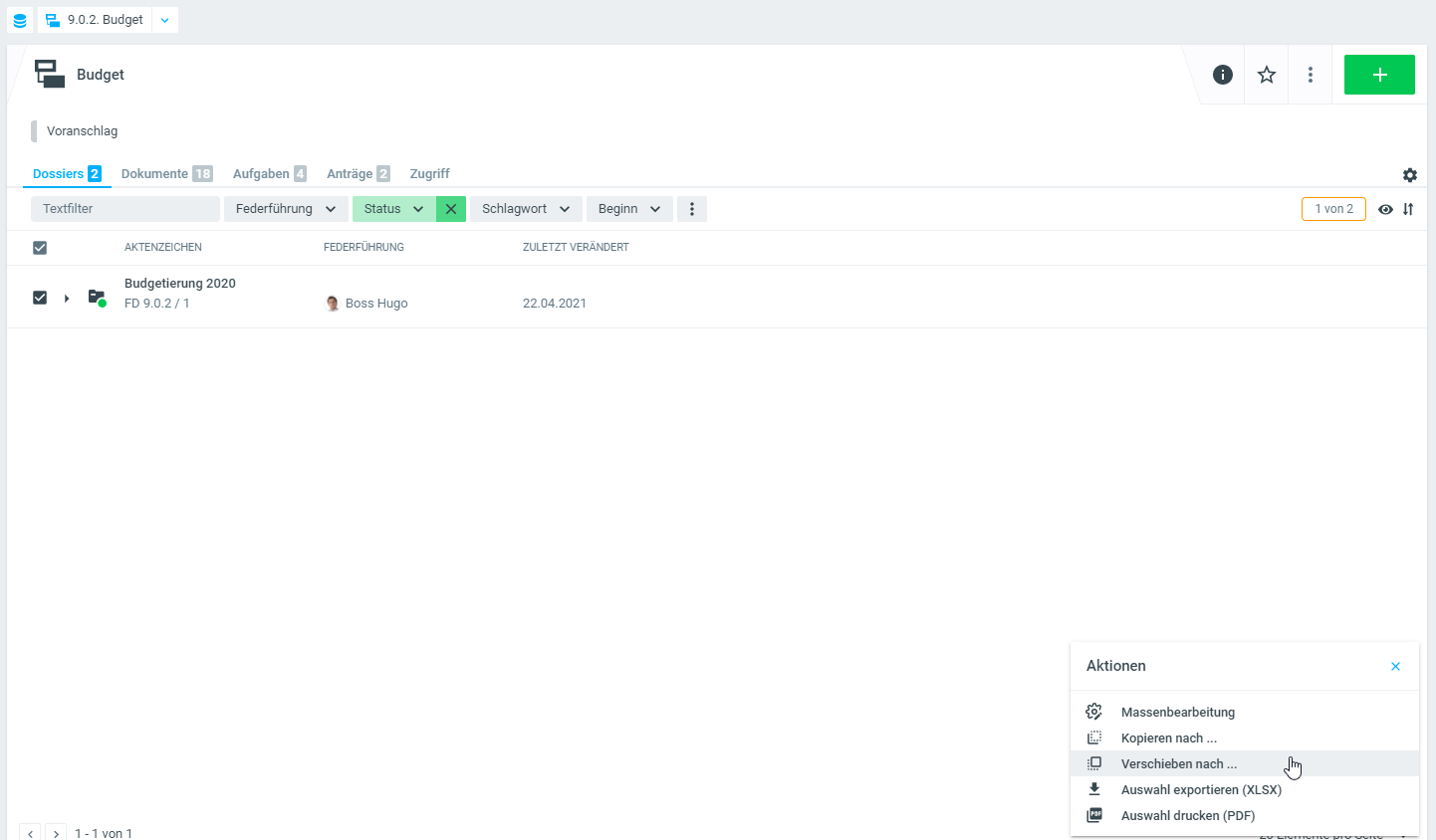Click the info icon in the header
Viewport: 1436px width, 840px height.
pos(1223,75)
